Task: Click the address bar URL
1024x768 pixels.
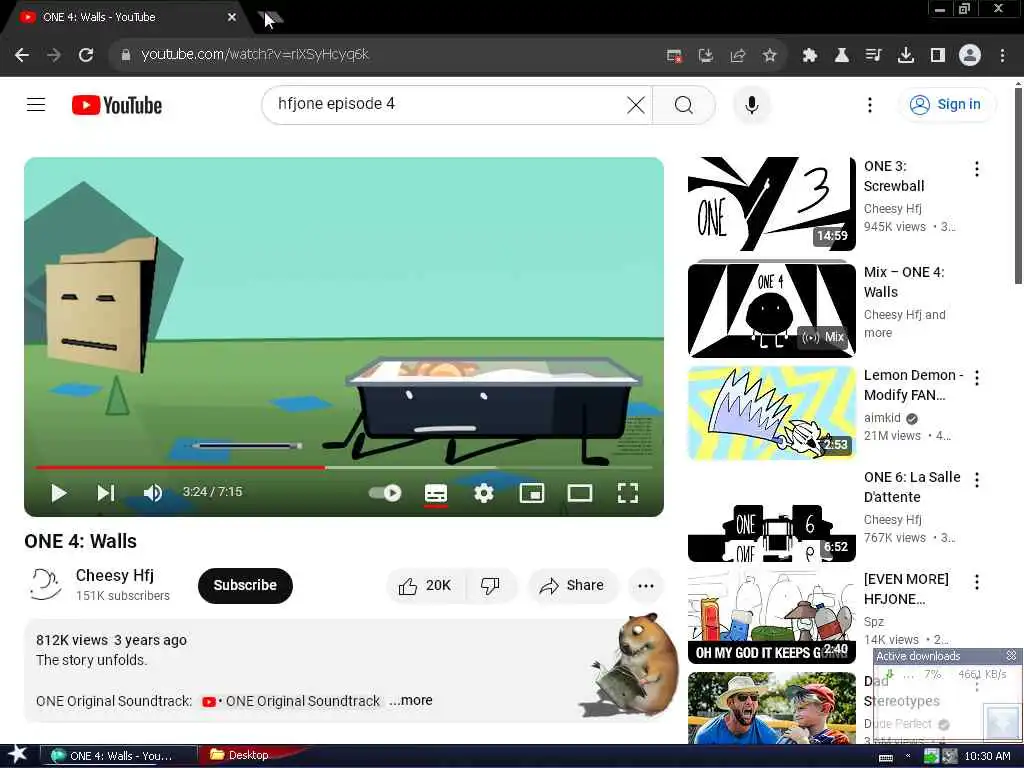Action: [x=255, y=54]
